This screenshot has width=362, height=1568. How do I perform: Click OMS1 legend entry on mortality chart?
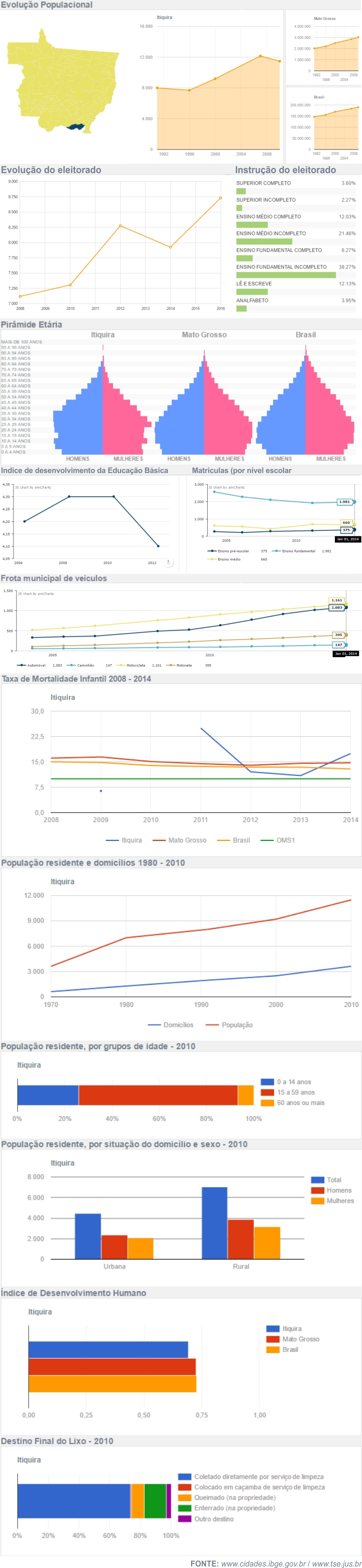click(278, 840)
